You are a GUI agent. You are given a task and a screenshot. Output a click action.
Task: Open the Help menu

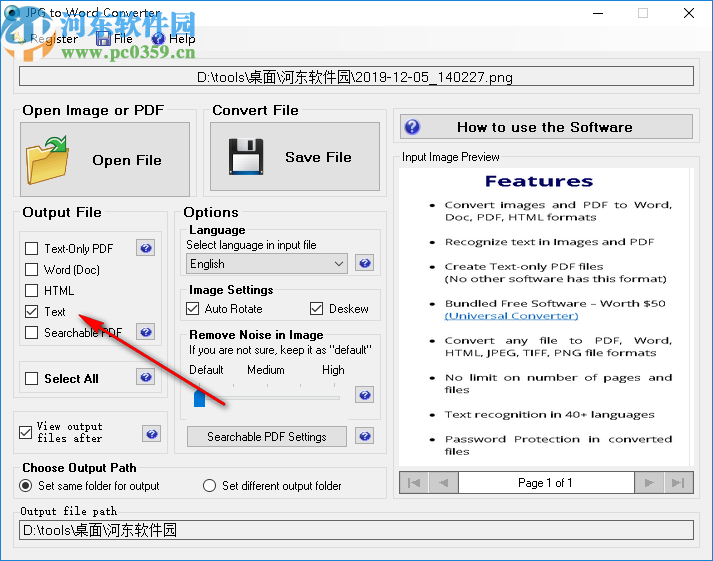[x=174, y=39]
